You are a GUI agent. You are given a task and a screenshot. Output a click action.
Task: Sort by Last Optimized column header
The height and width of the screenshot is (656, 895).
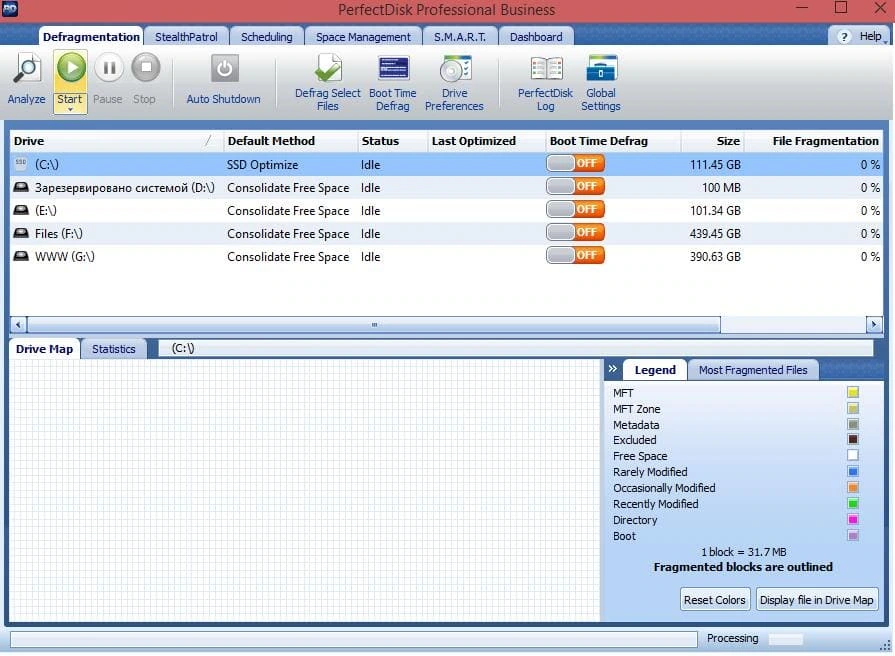coord(486,141)
